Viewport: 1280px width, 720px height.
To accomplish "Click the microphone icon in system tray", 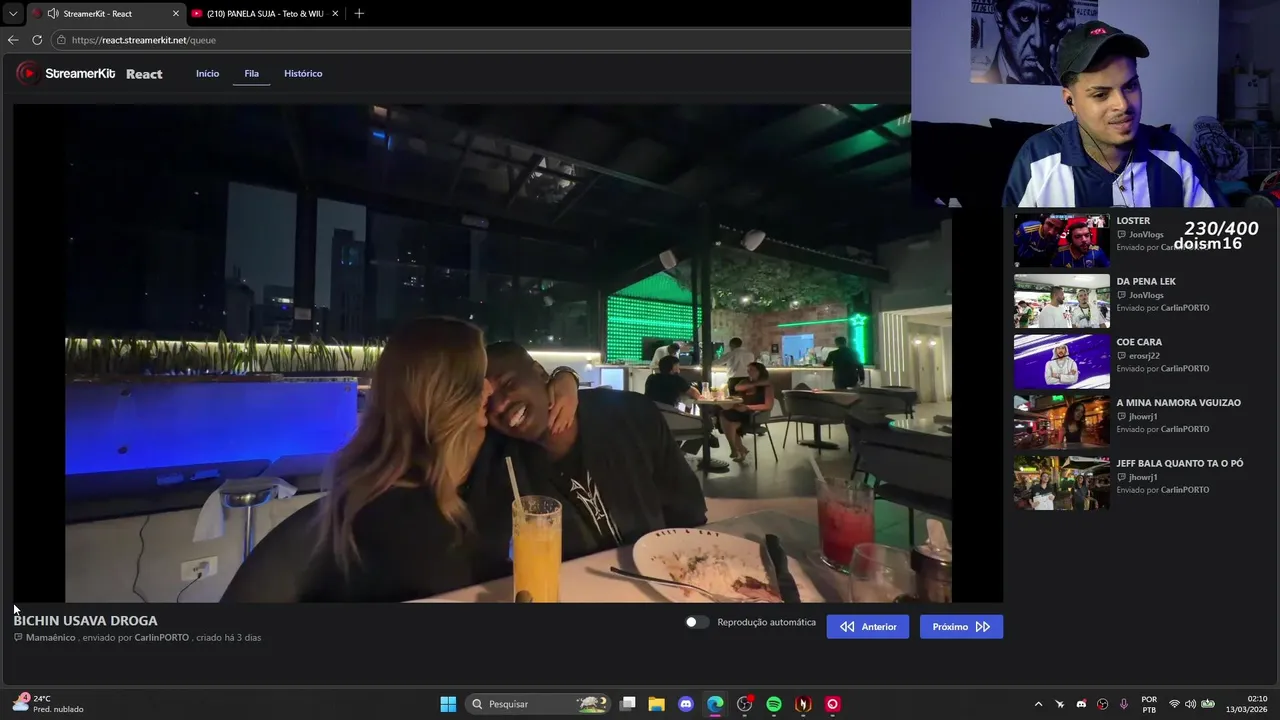I will pyautogui.click(x=1124, y=704).
